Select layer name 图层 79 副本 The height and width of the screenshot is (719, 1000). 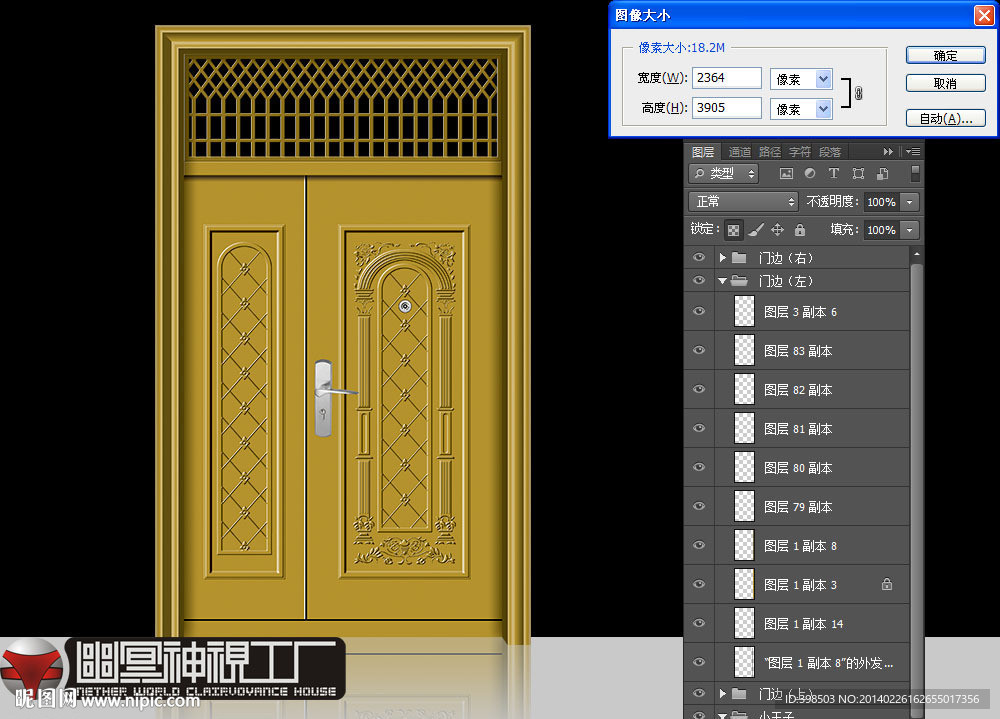click(798, 507)
